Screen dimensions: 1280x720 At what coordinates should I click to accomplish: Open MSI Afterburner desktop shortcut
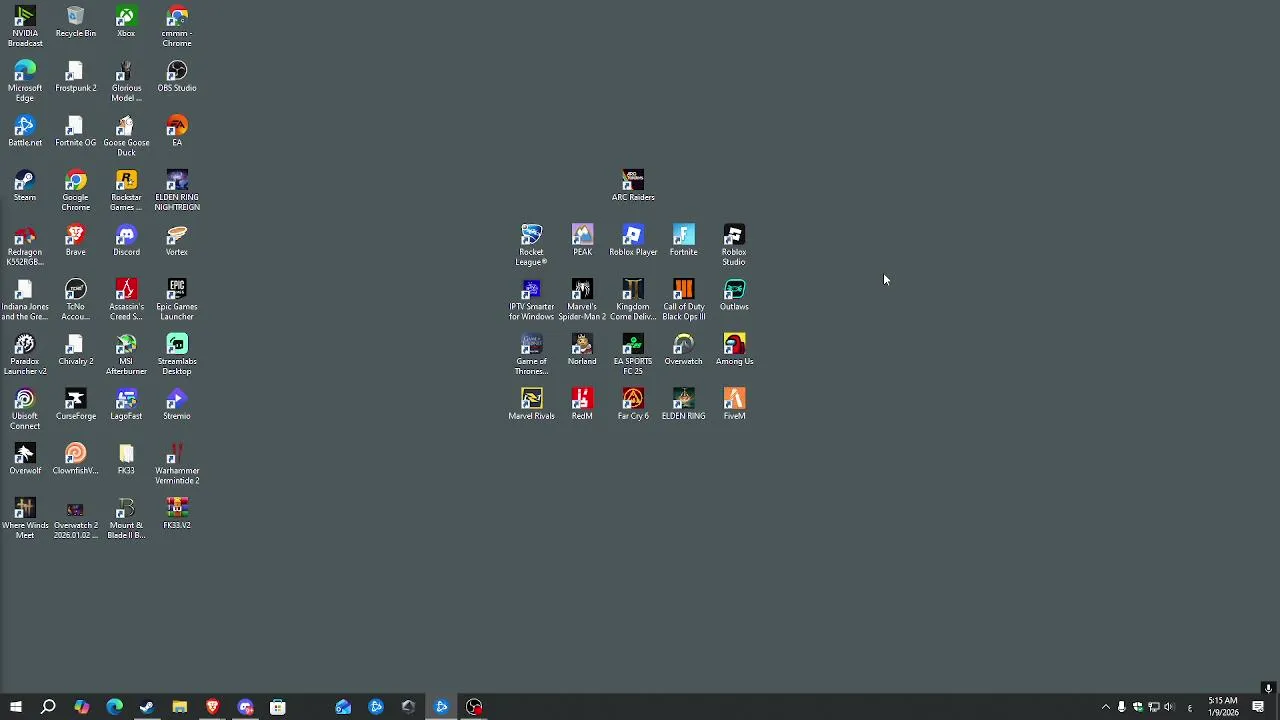click(126, 355)
